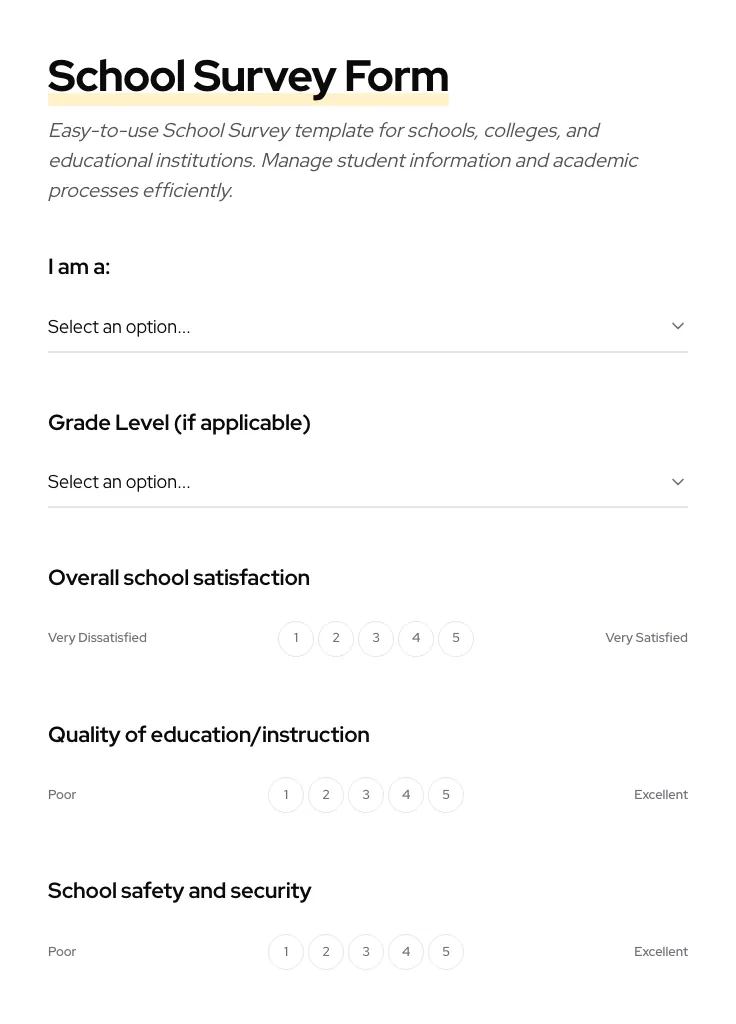Rate overall school satisfaction as 1
736x1024 pixels.
296,638
